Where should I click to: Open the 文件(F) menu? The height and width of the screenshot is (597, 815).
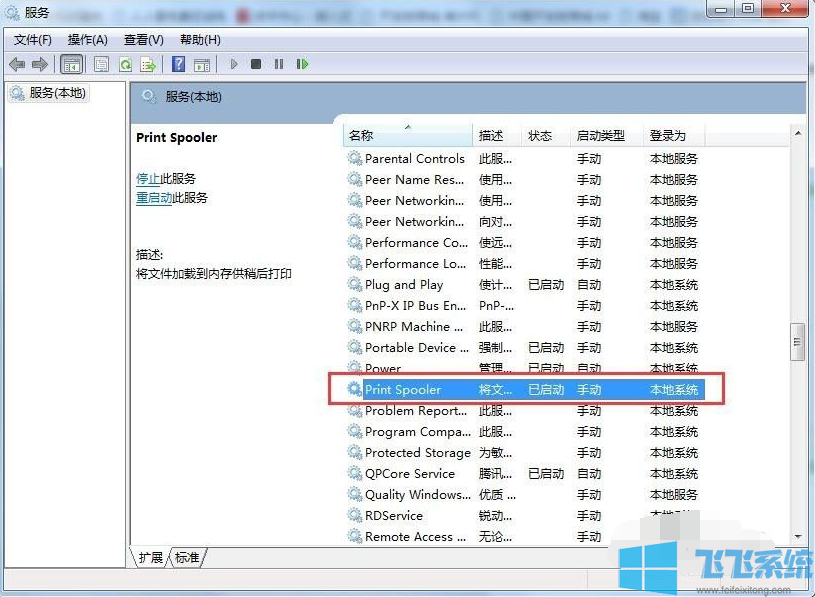(31, 40)
